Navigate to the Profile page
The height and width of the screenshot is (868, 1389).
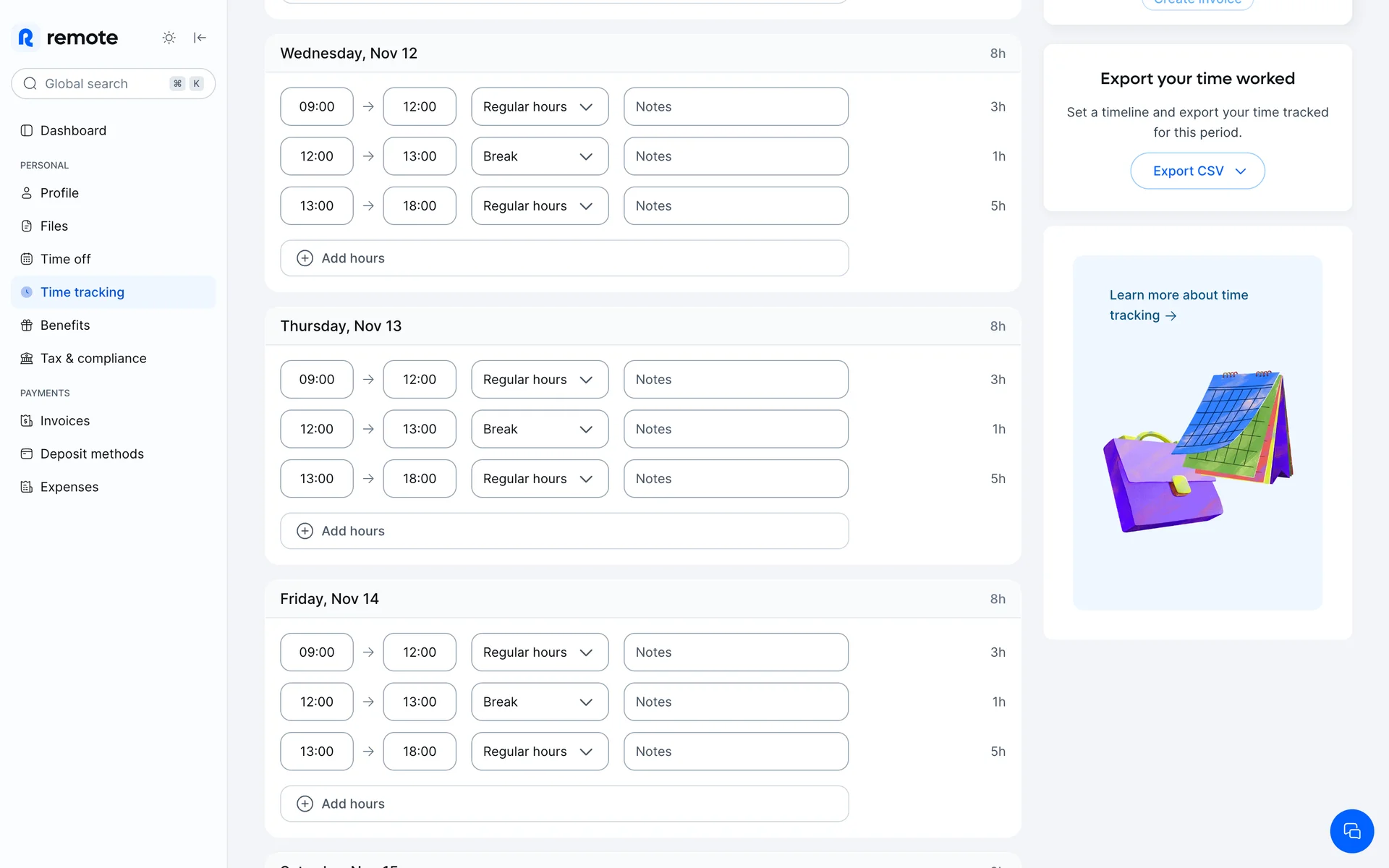click(59, 193)
